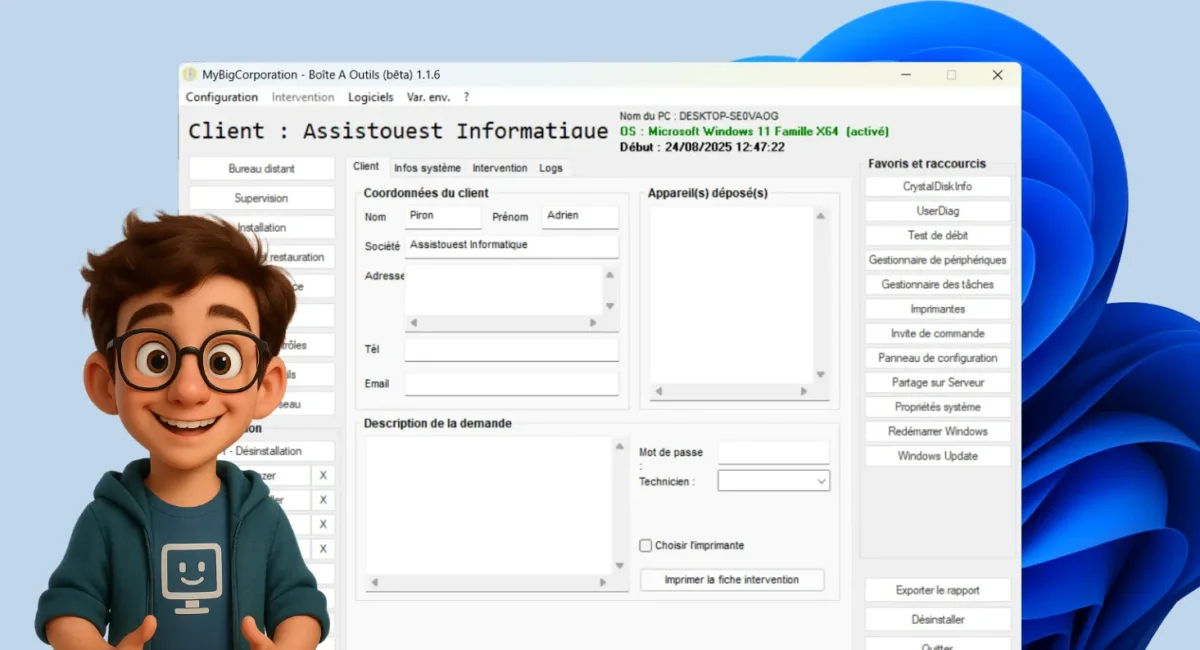Screen dimensions: 1200x650
Task: Launch CrystalDiskInfo shortcut
Action: (938, 187)
